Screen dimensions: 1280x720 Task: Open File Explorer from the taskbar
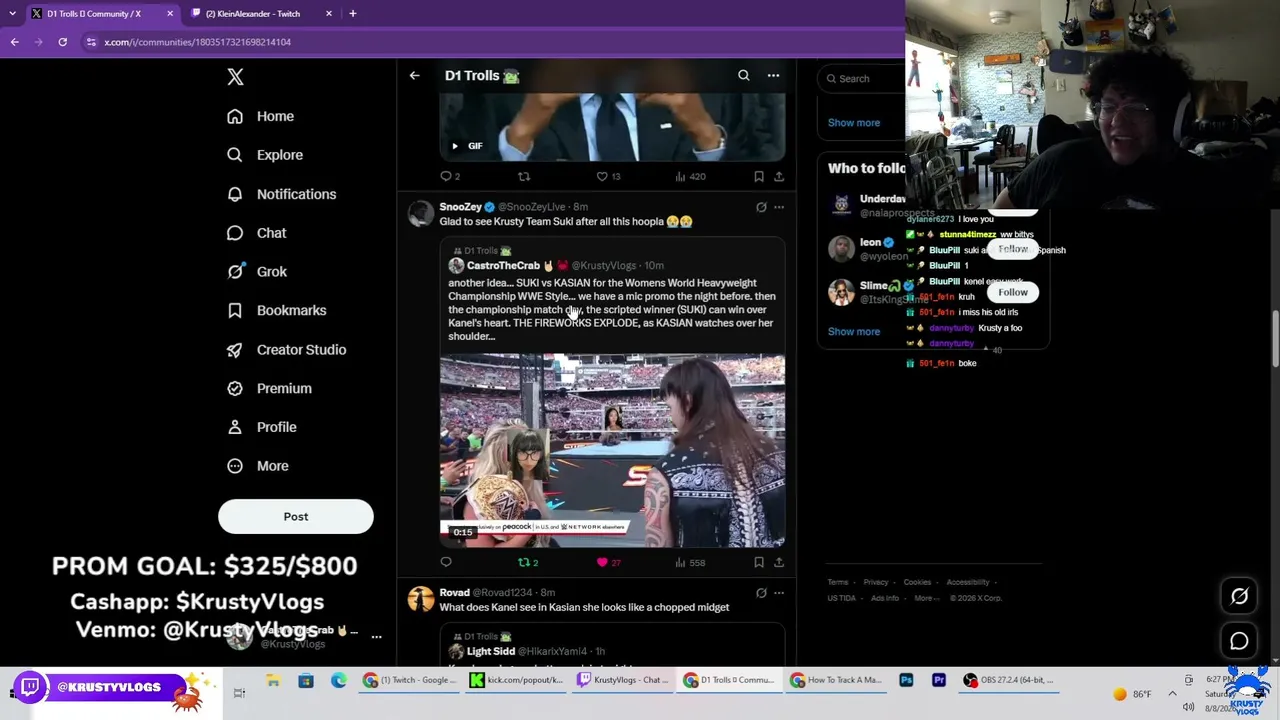[273, 681]
